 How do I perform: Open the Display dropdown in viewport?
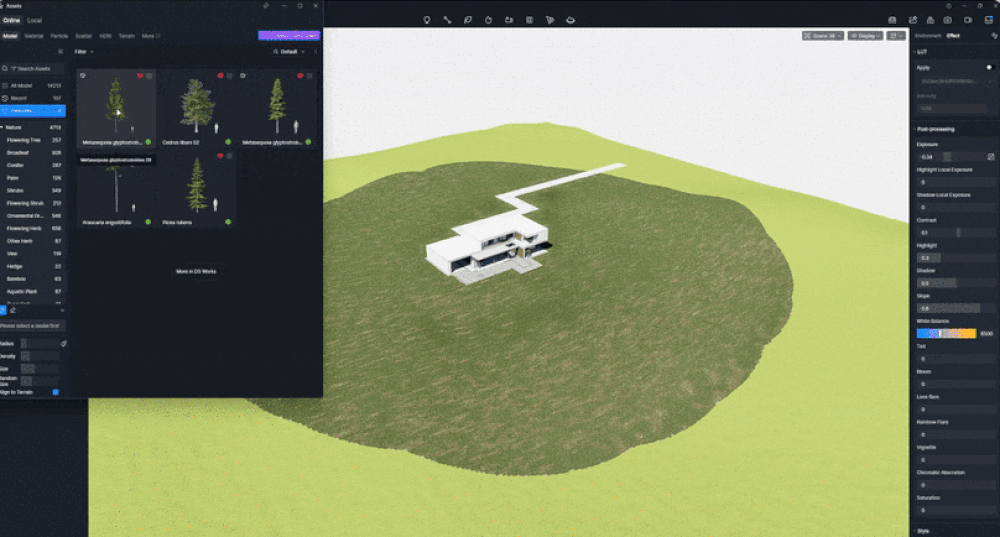pyautogui.click(x=865, y=36)
